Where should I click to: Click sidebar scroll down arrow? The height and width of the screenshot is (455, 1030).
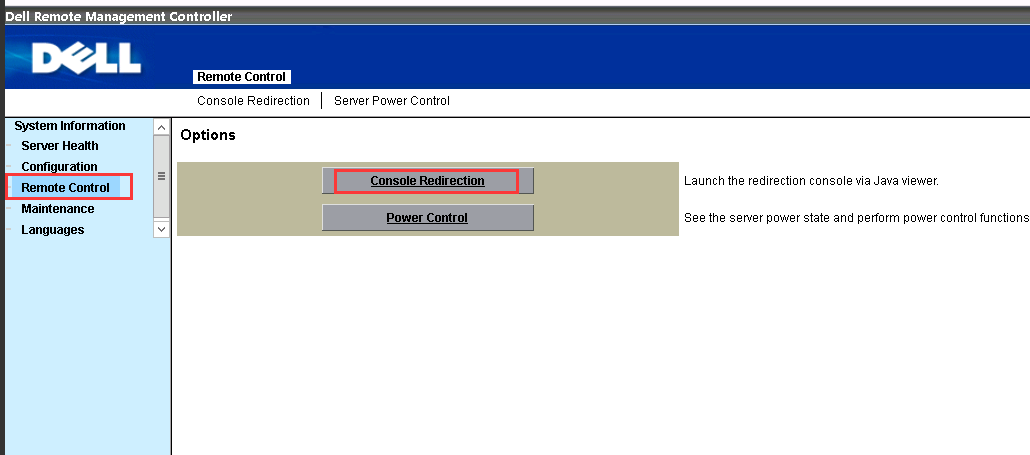pyautogui.click(x=161, y=229)
